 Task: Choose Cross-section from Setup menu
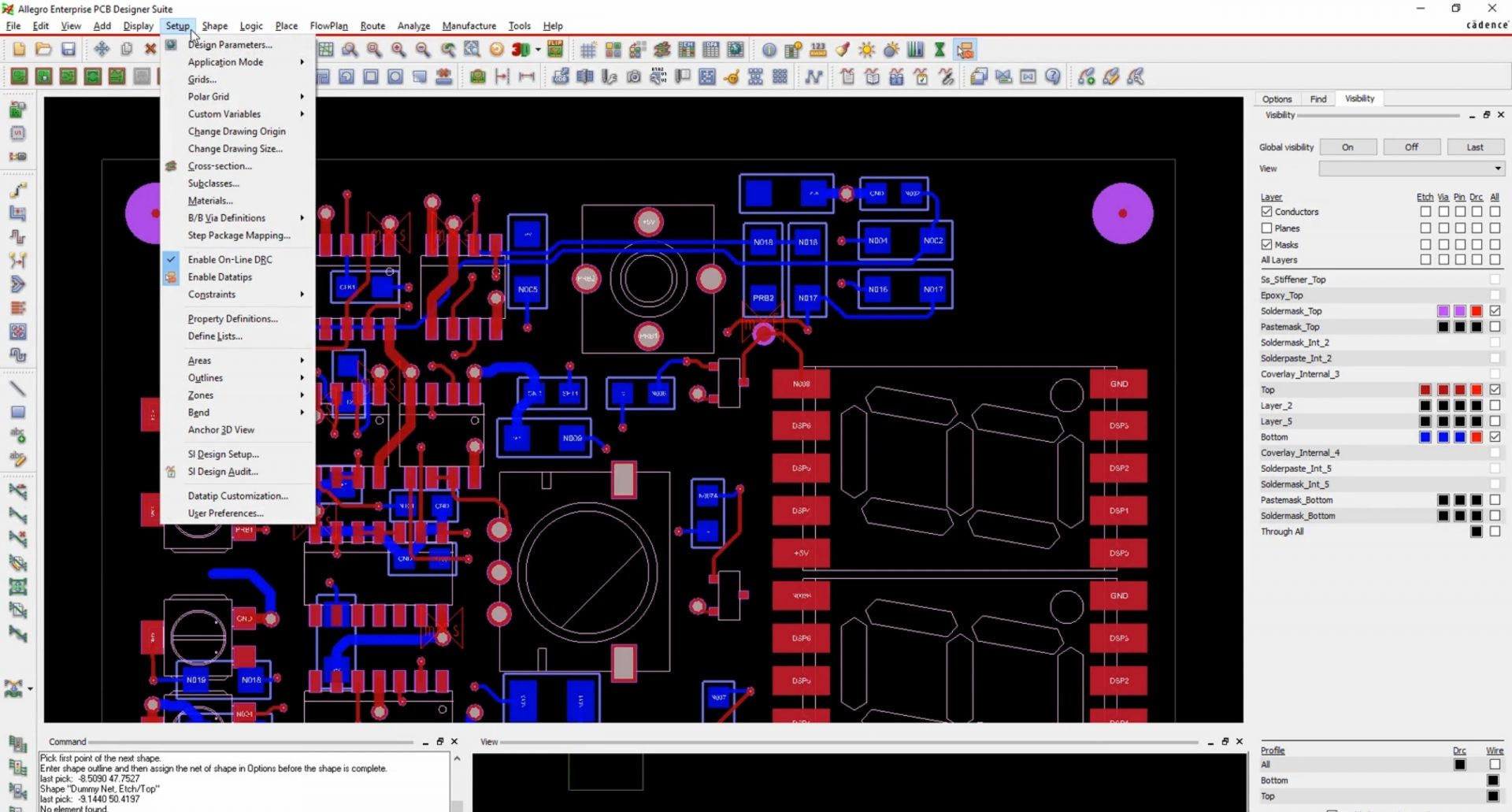pyautogui.click(x=220, y=166)
